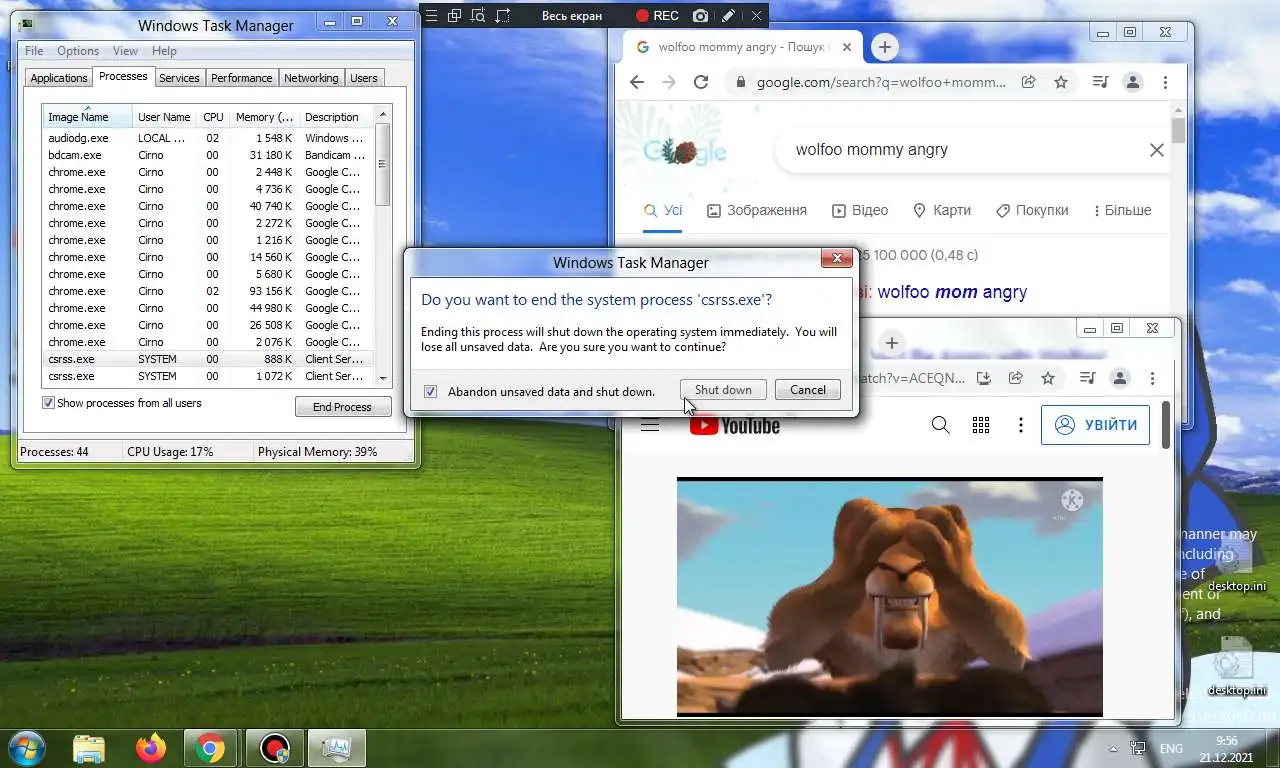Select the Maps (Карти) search tab
The height and width of the screenshot is (768, 1280).
tap(941, 210)
